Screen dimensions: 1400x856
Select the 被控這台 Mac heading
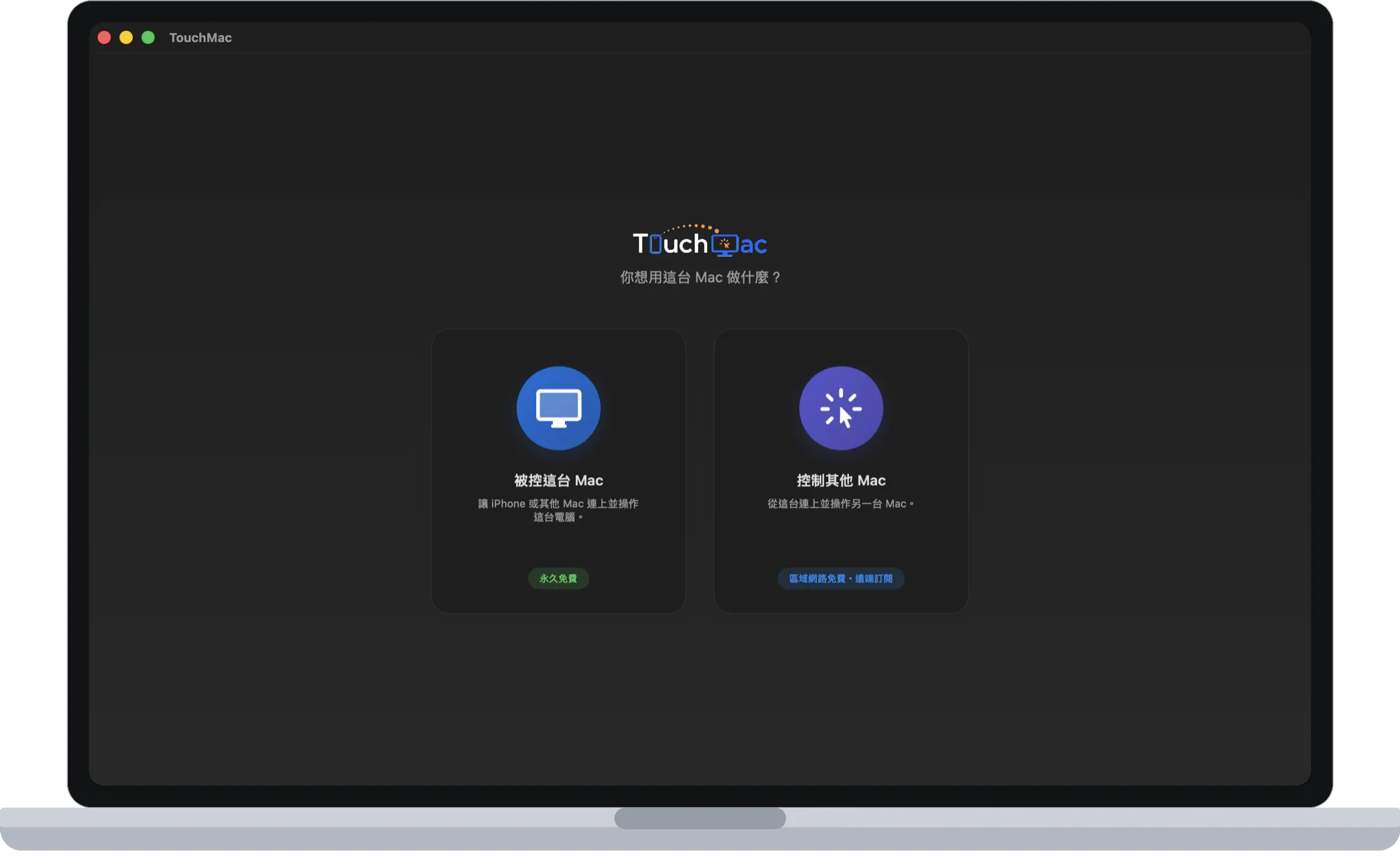[559, 480]
